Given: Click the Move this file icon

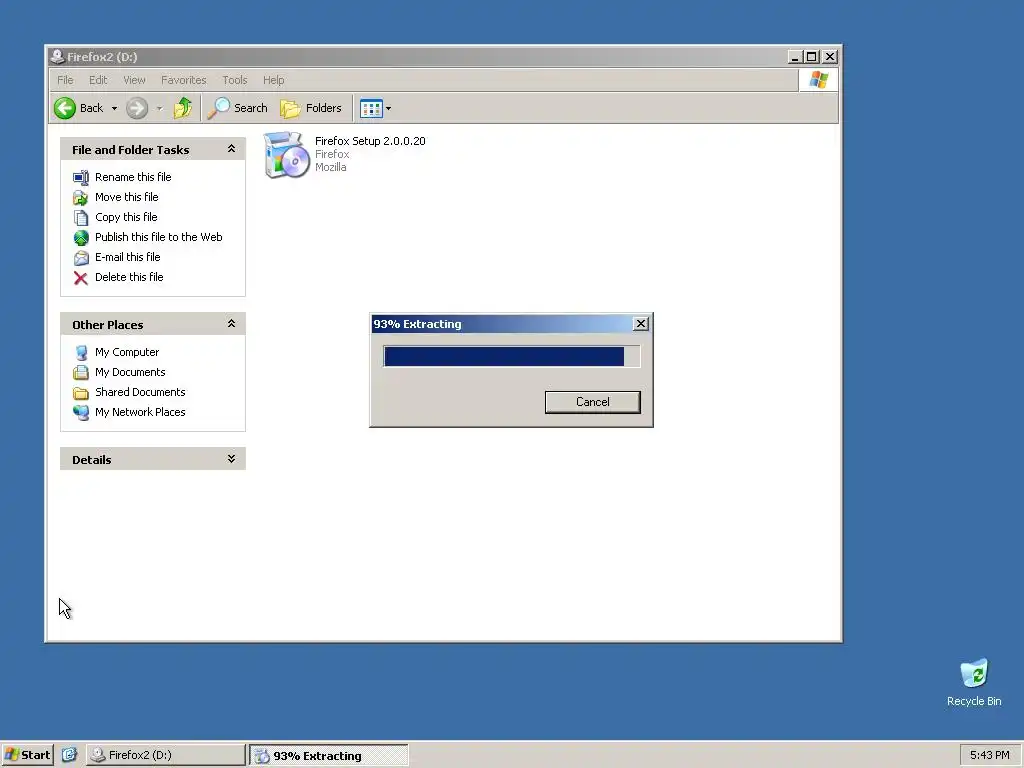Looking at the screenshot, I should click(80, 197).
